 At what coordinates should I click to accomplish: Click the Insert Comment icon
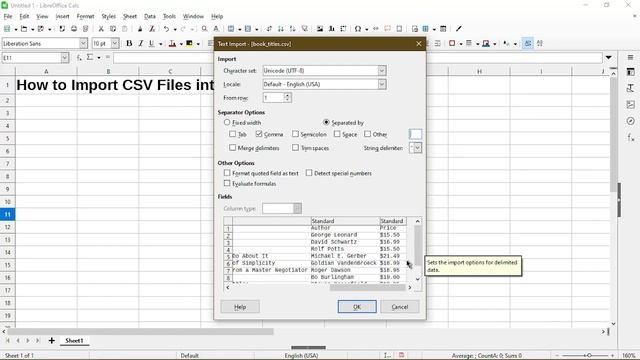[387, 29]
